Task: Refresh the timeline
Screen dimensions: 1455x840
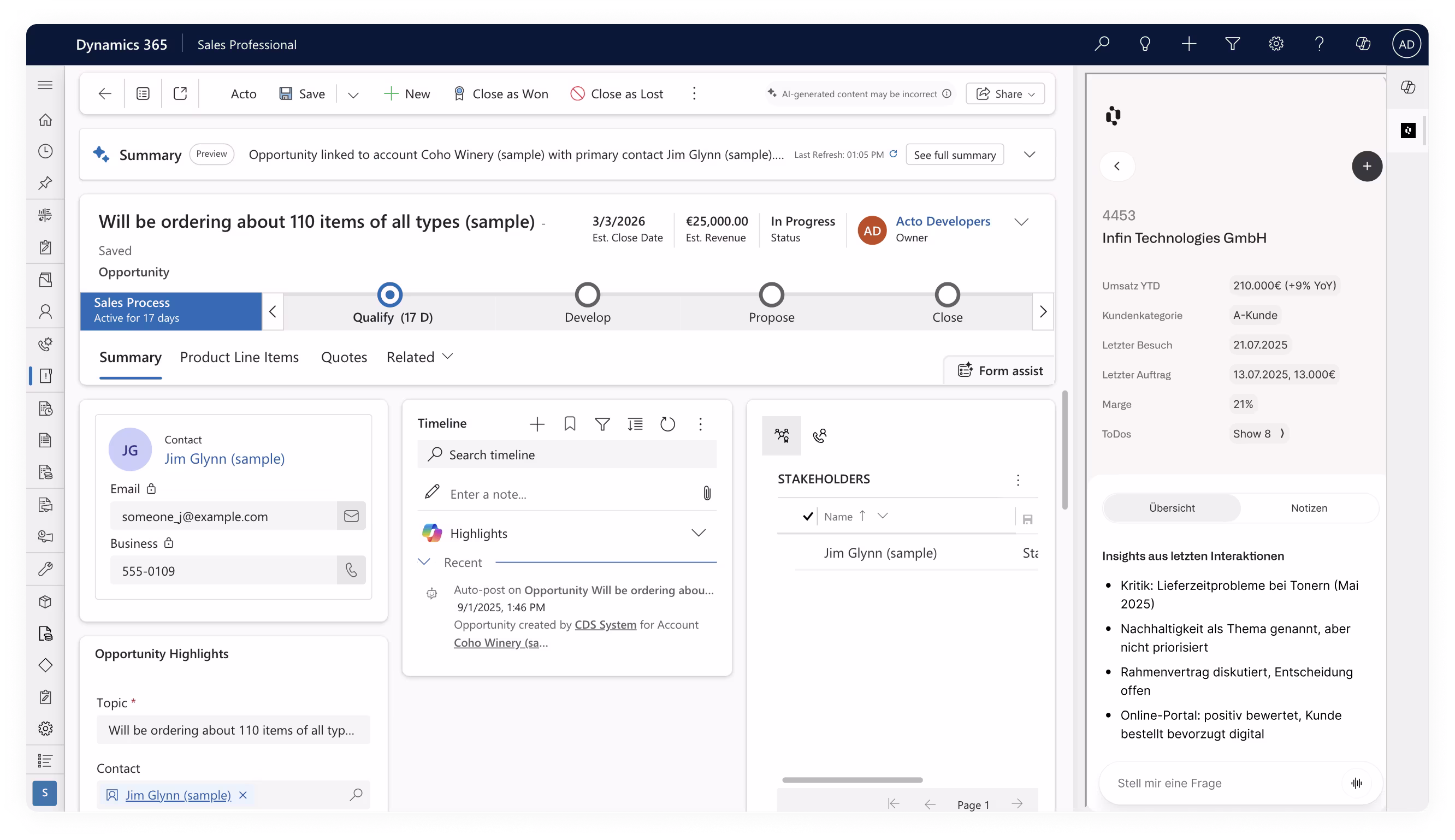Action: point(667,424)
